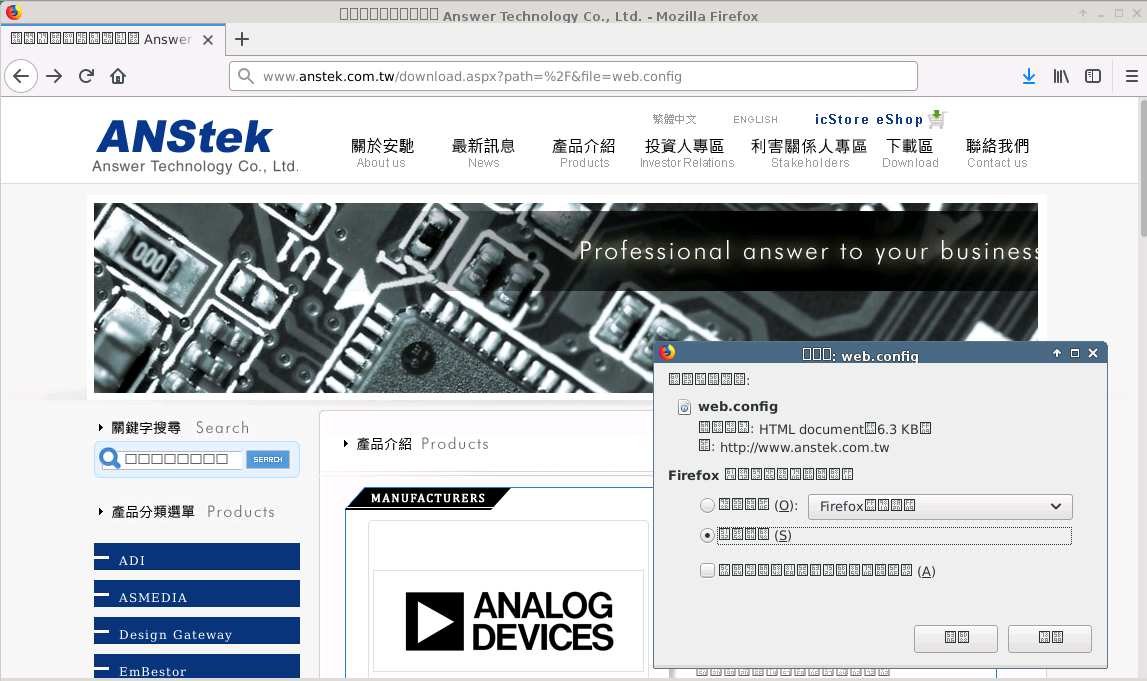Click the web.config filename in dialog

pyautogui.click(x=737, y=407)
